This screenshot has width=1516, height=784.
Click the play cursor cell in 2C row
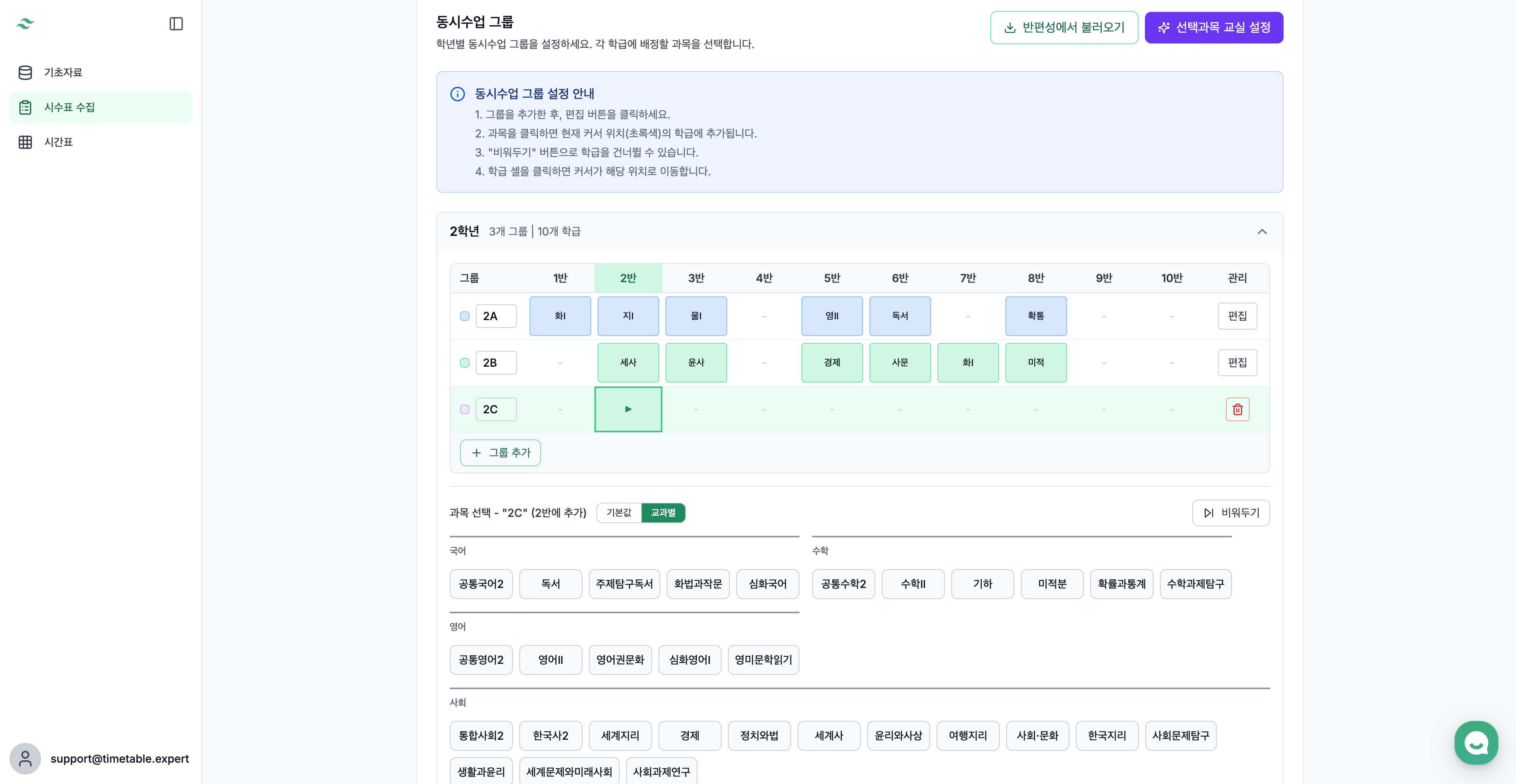(x=628, y=409)
